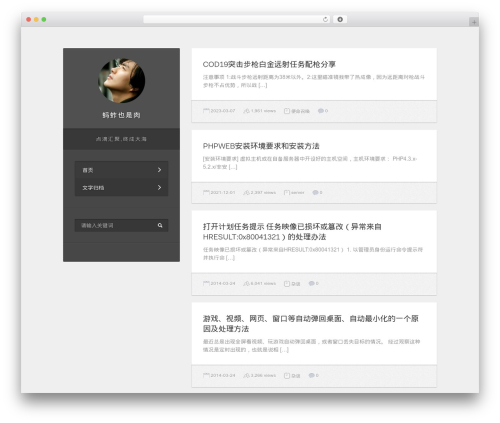Click calendar icon on PHPWEB post
The height and width of the screenshot is (423, 500).
[206, 192]
